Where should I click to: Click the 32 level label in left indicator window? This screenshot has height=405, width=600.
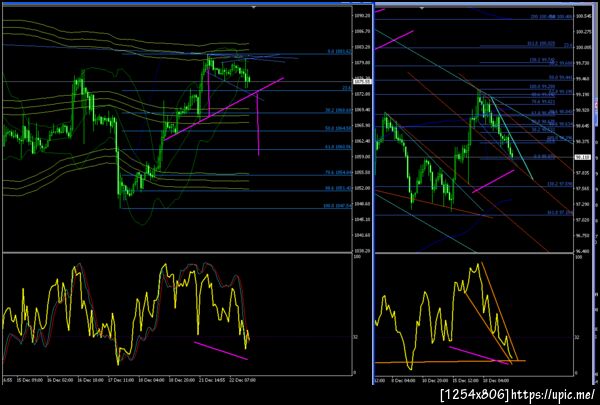(356, 337)
